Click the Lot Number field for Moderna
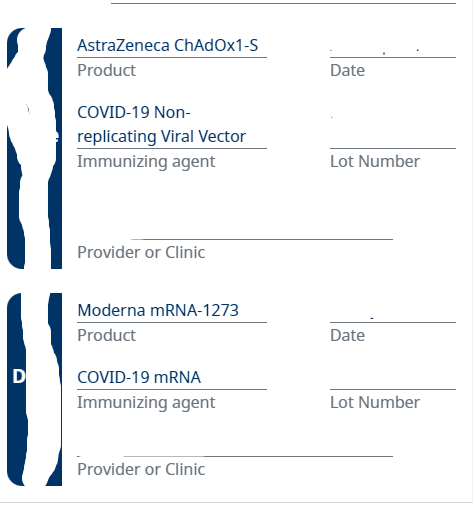Screen dimensions: 473x506 (x=393, y=378)
